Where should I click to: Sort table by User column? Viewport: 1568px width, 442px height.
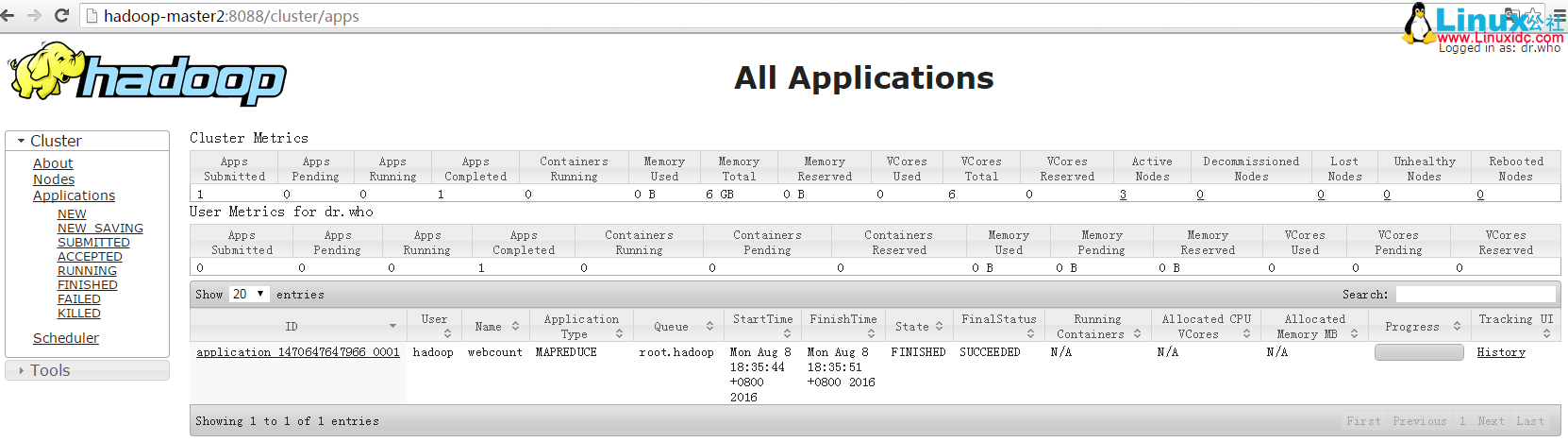pyautogui.click(x=434, y=326)
